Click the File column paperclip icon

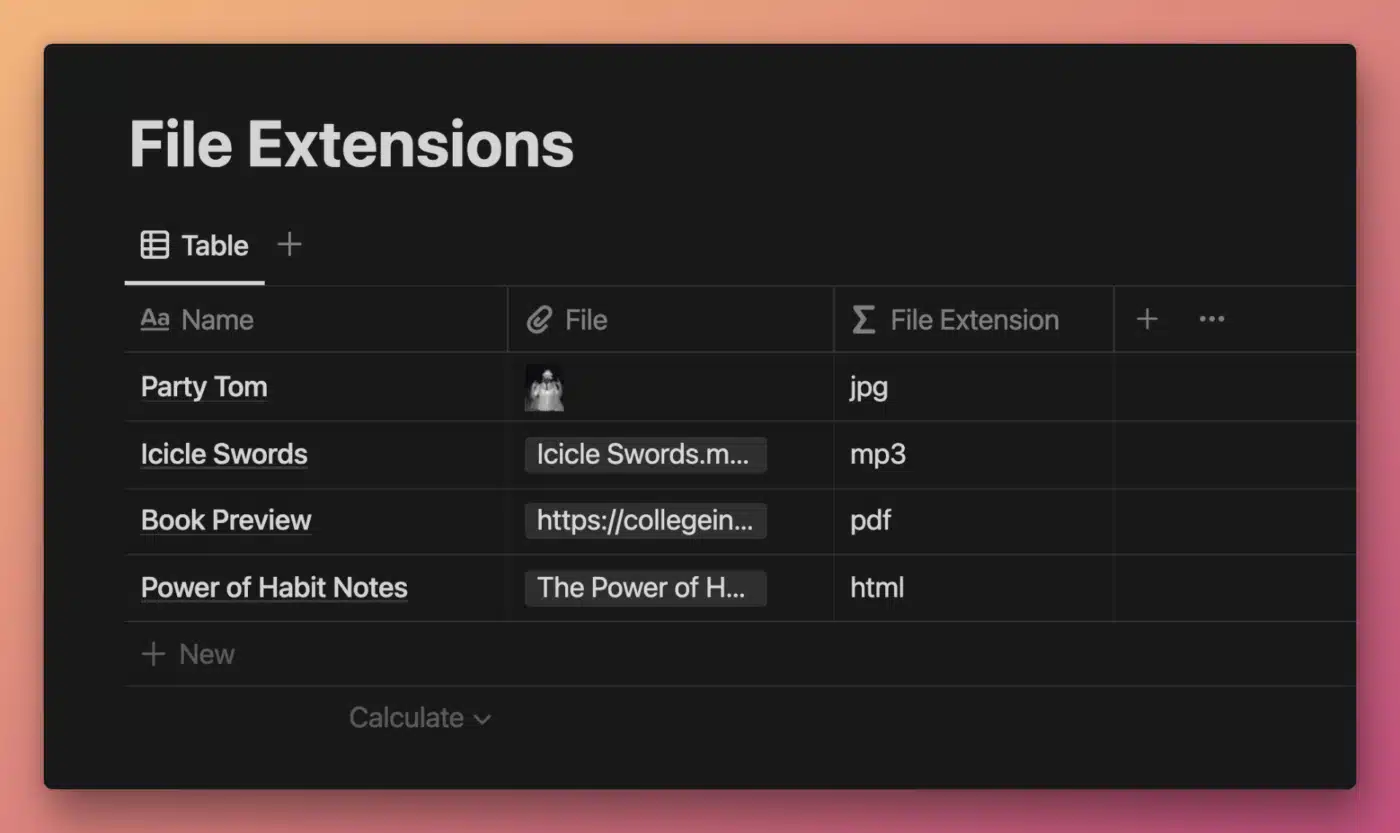click(540, 320)
